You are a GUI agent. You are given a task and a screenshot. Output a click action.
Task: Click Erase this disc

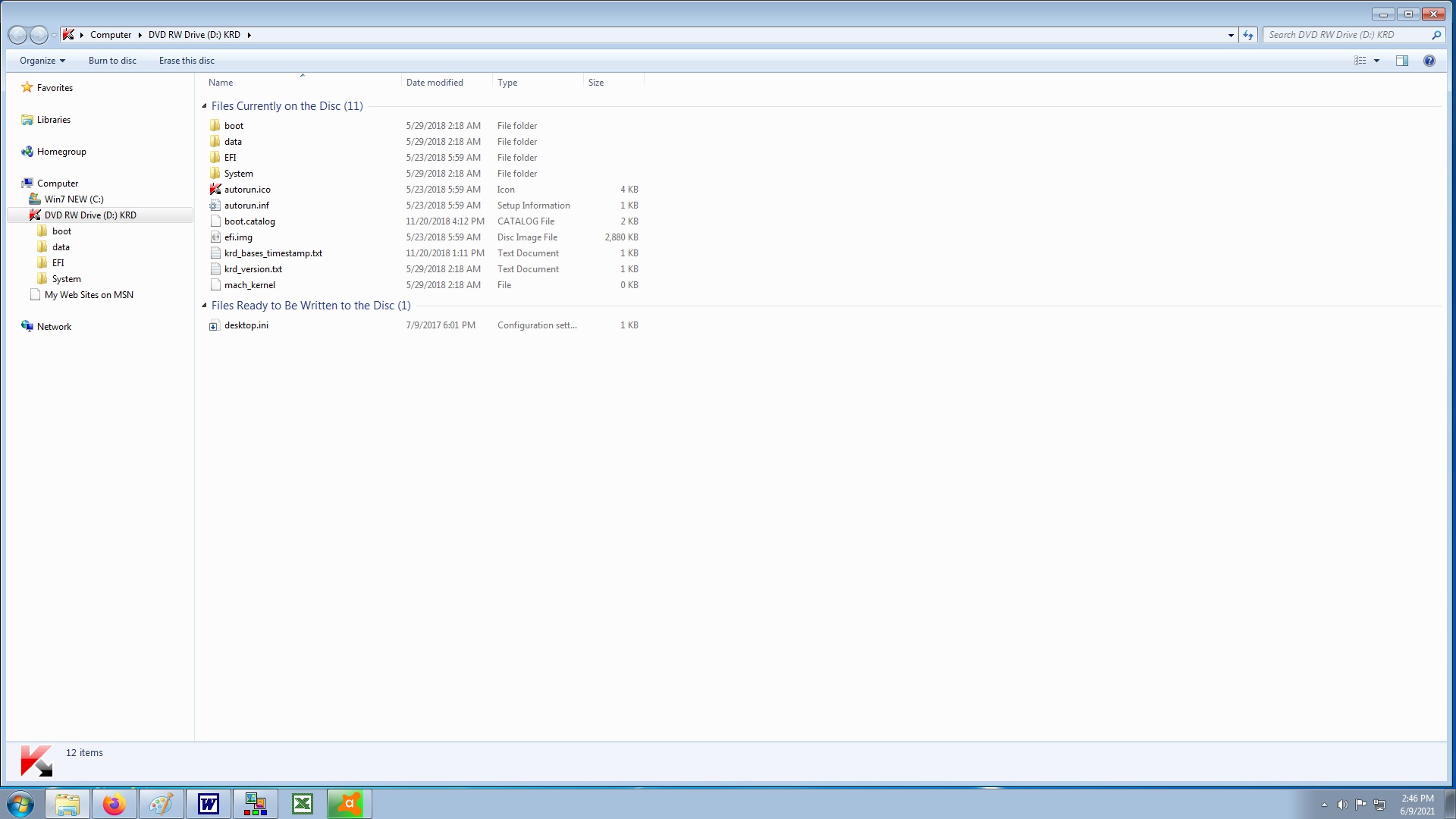(x=187, y=61)
